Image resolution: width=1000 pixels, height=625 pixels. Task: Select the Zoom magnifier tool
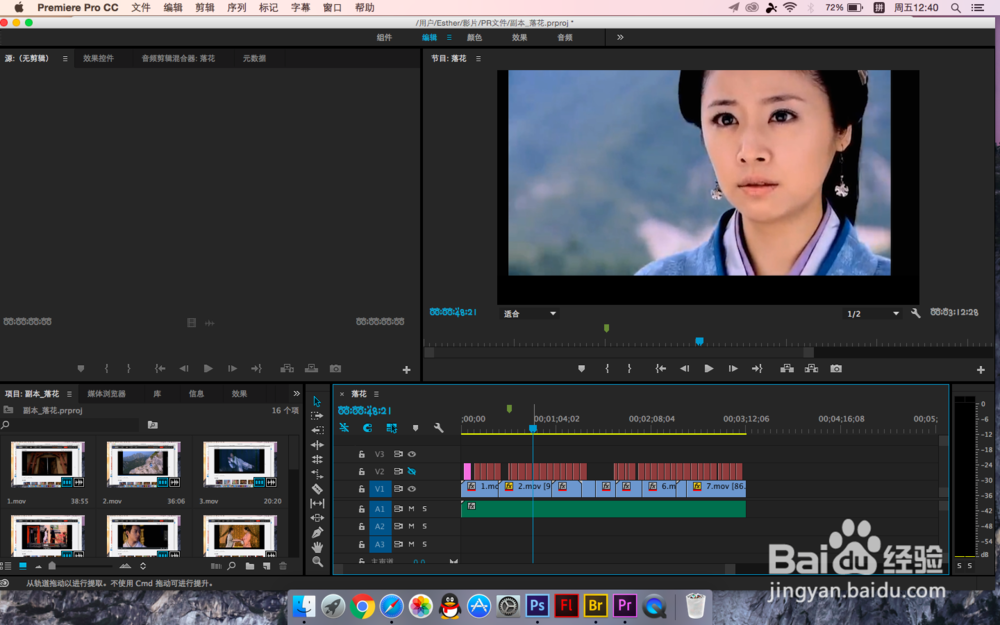point(317,562)
